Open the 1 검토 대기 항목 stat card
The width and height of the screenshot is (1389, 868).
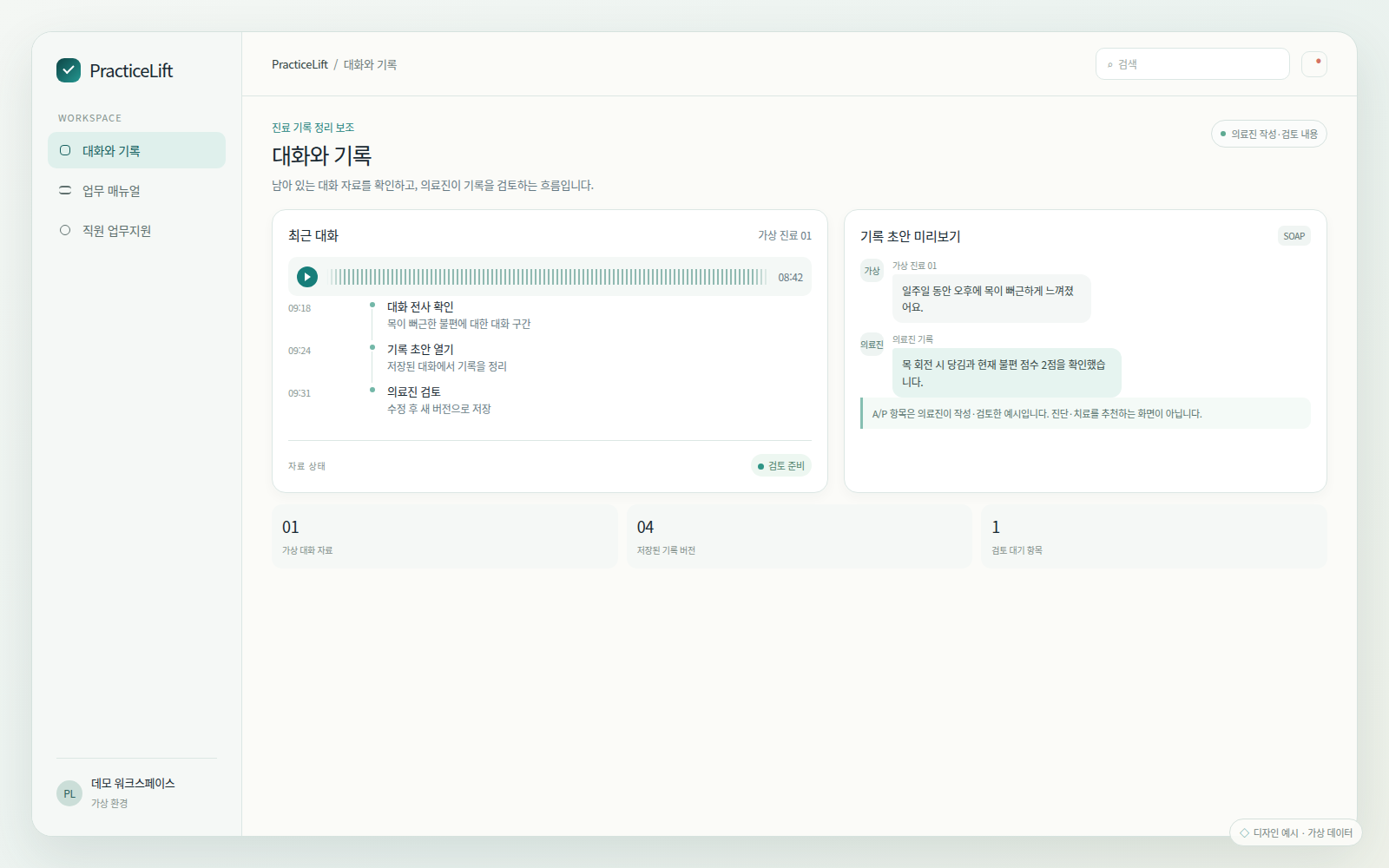pos(1154,536)
